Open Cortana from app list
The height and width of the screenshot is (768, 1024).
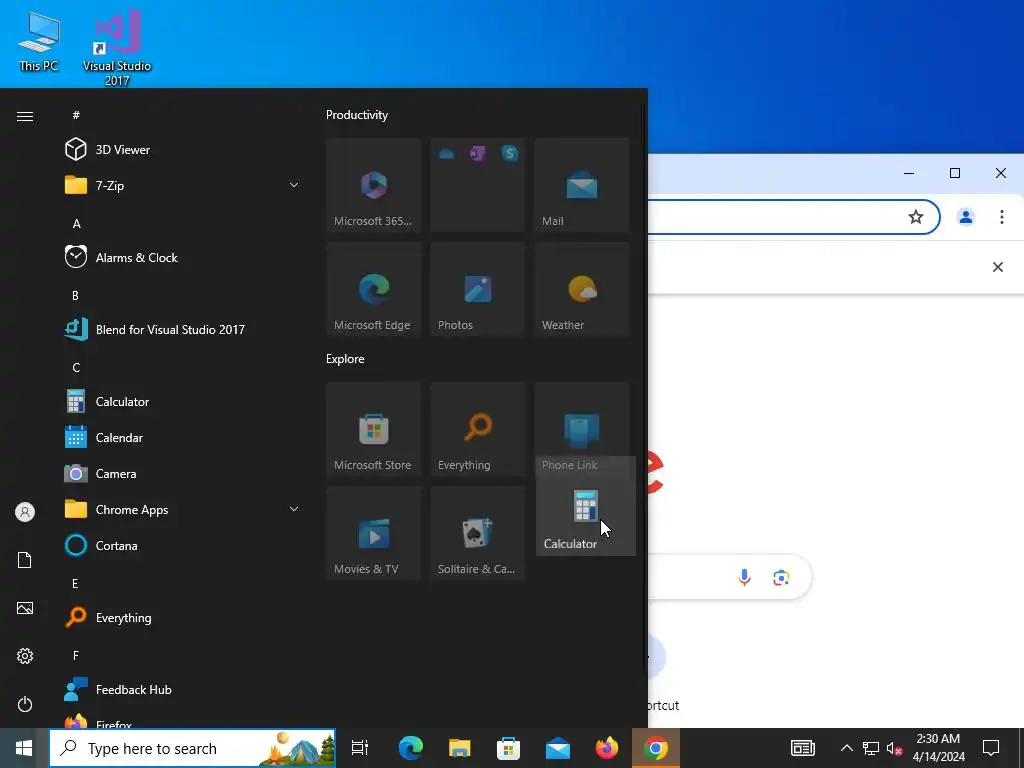click(183, 545)
